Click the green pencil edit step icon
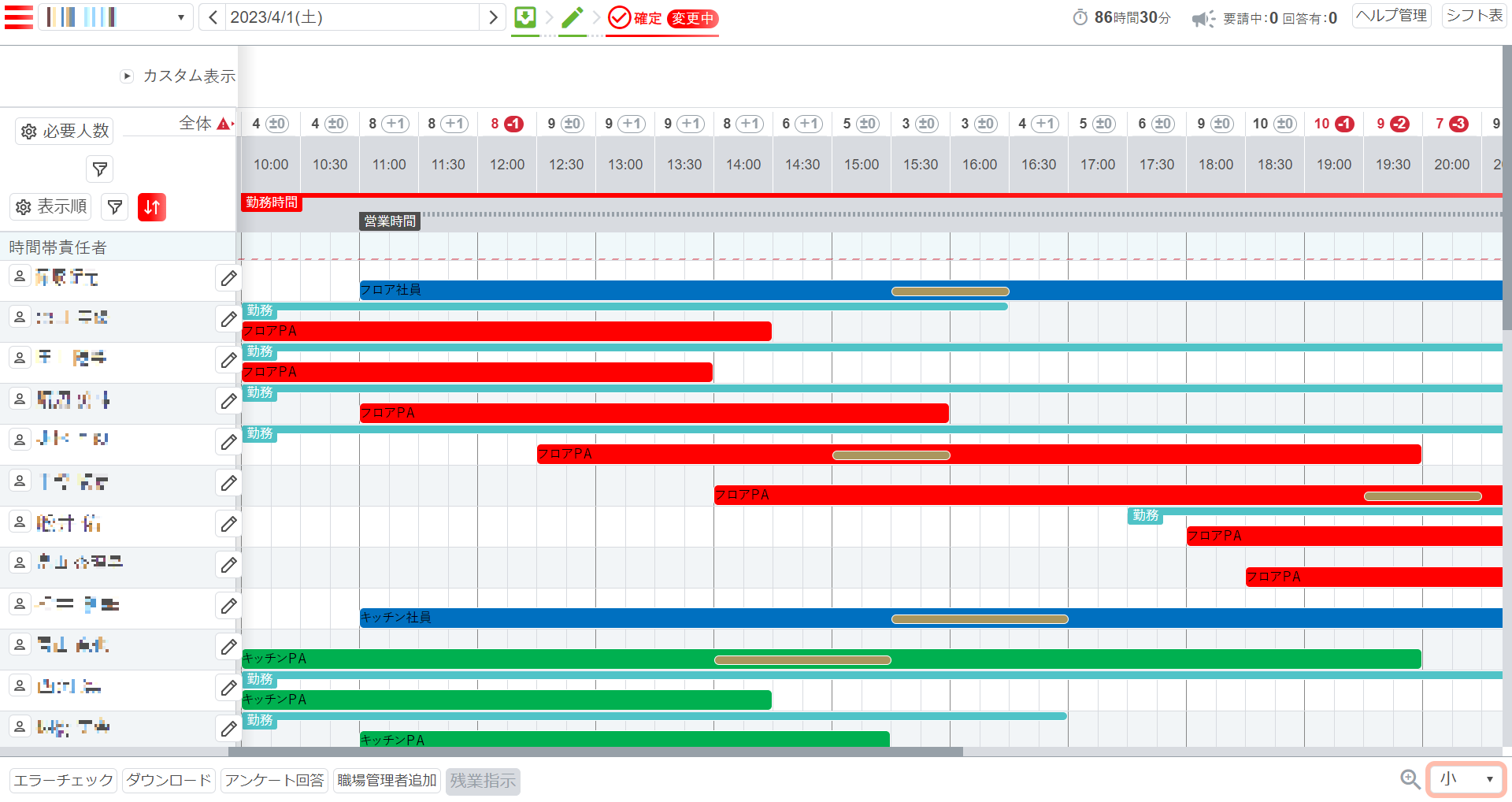Viewport: 1512px width, 802px height. pos(573,17)
